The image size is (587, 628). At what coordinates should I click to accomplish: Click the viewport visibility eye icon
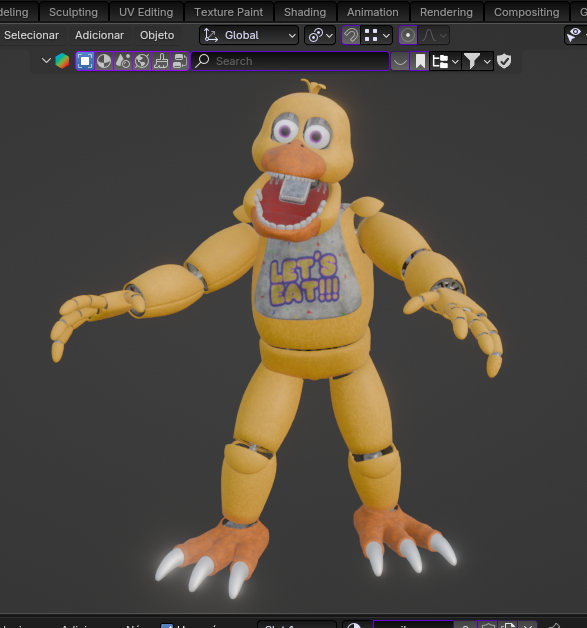coord(574,35)
